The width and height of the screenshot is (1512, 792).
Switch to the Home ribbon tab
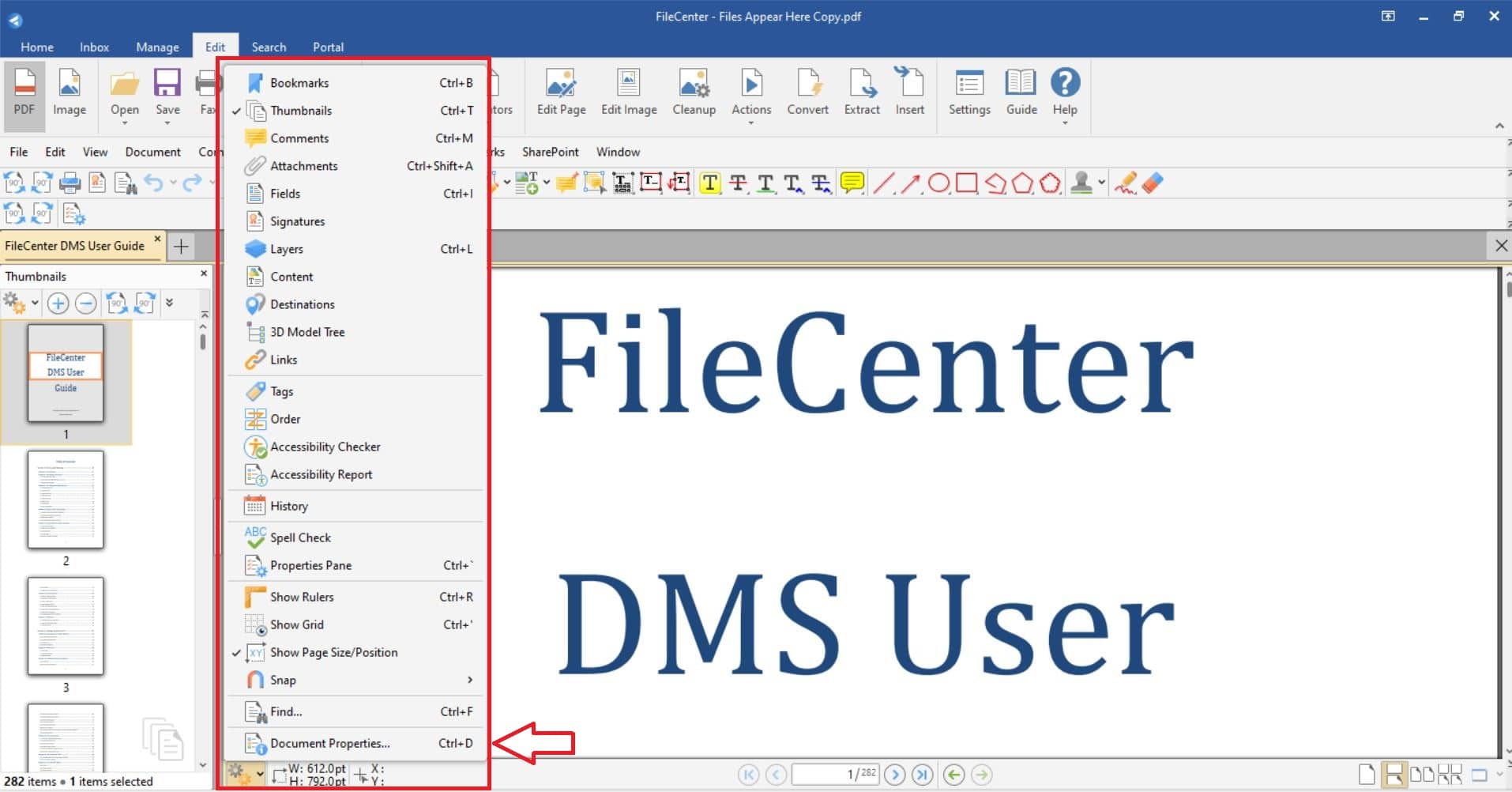pos(37,47)
